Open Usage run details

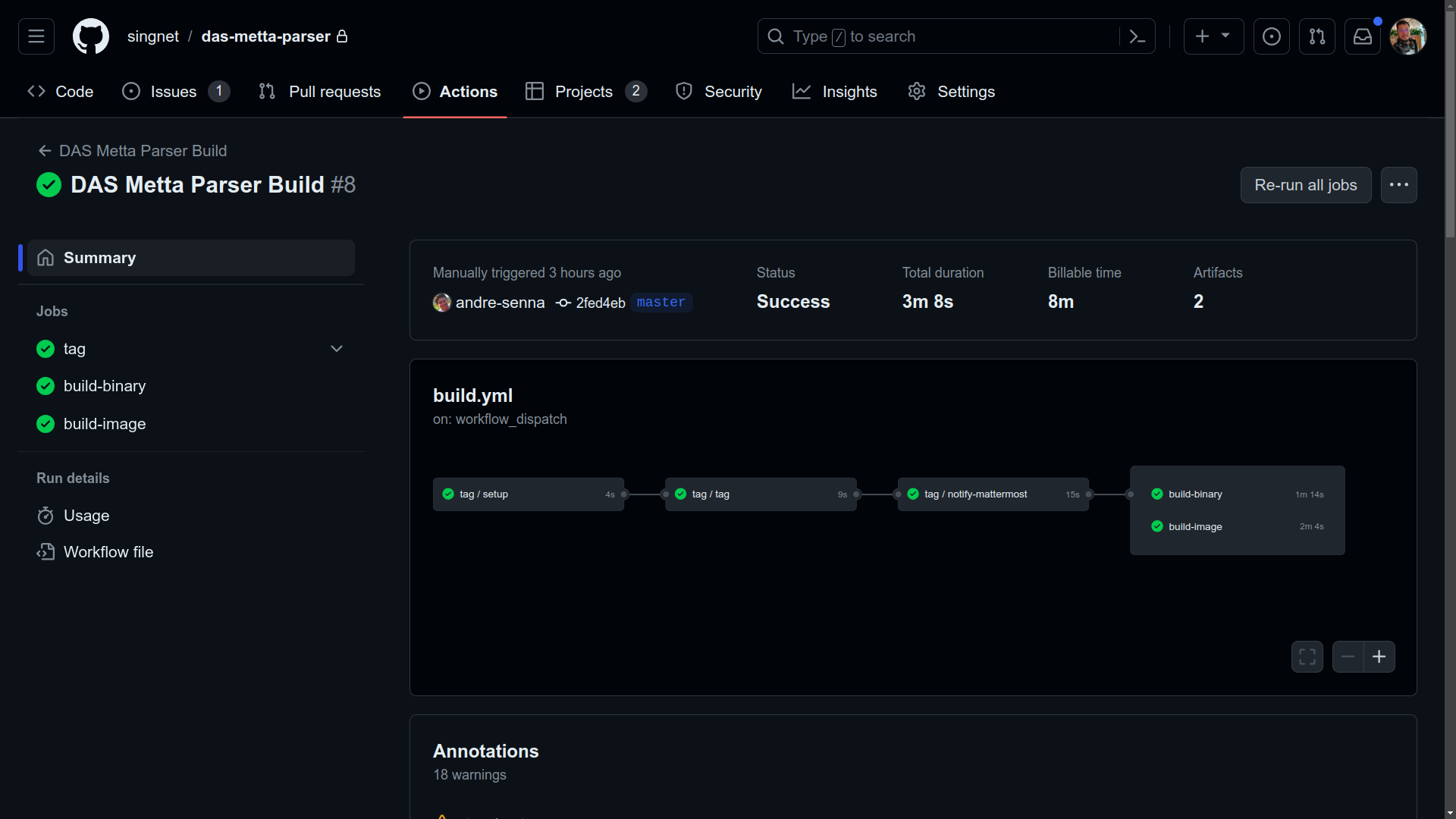(86, 516)
